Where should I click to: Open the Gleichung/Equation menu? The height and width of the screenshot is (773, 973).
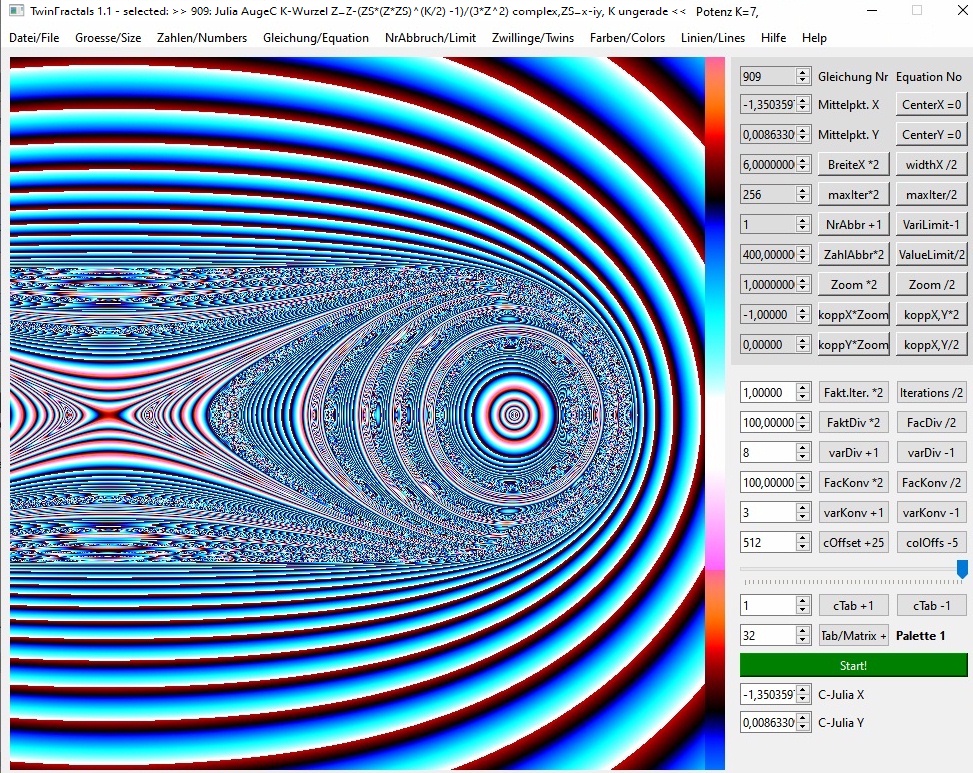(x=316, y=38)
